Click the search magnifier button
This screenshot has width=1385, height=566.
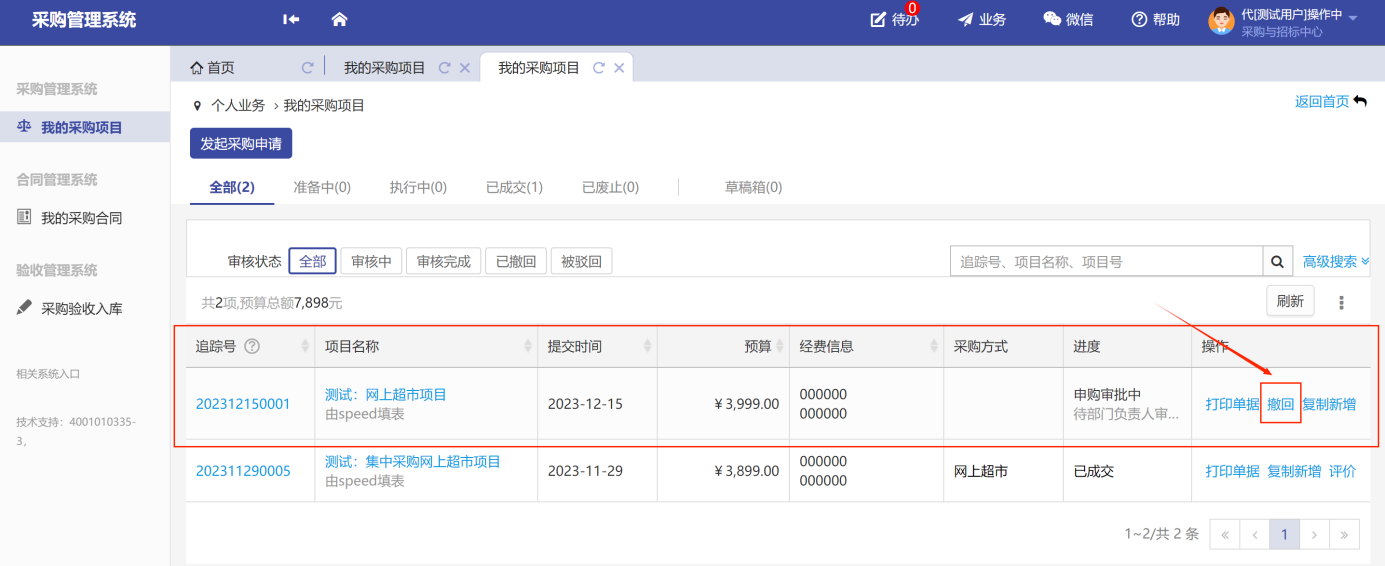[1277, 262]
